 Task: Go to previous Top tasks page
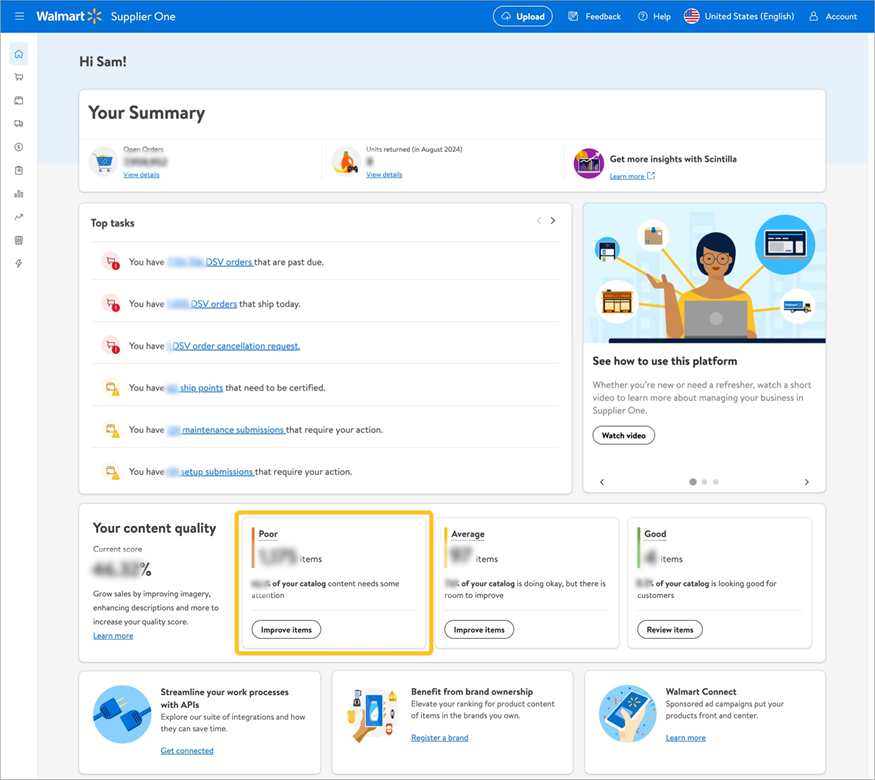pos(539,220)
